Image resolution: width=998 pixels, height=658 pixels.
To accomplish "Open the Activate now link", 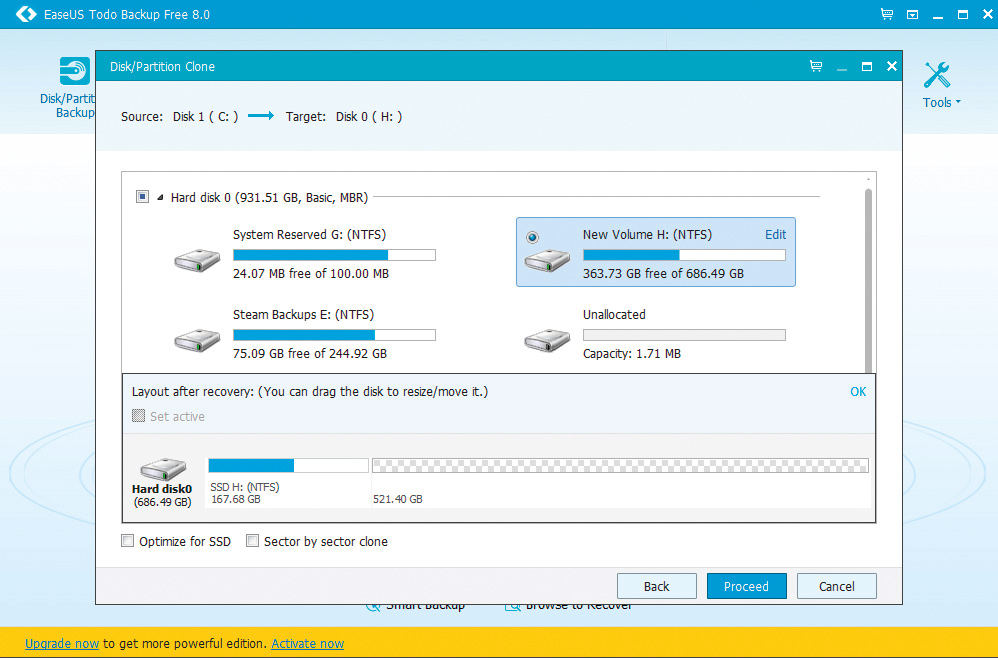I will pyautogui.click(x=307, y=644).
